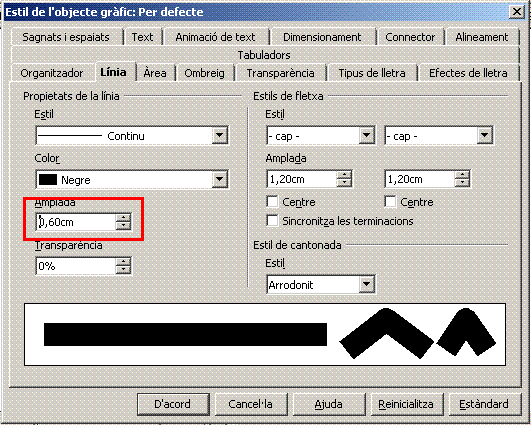Decrease line width with down spinner

click(123, 226)
